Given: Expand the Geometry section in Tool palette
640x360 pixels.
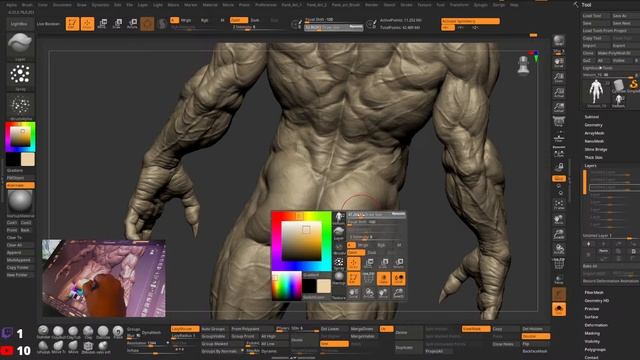Looking at the screenshot, I should 593,125.
